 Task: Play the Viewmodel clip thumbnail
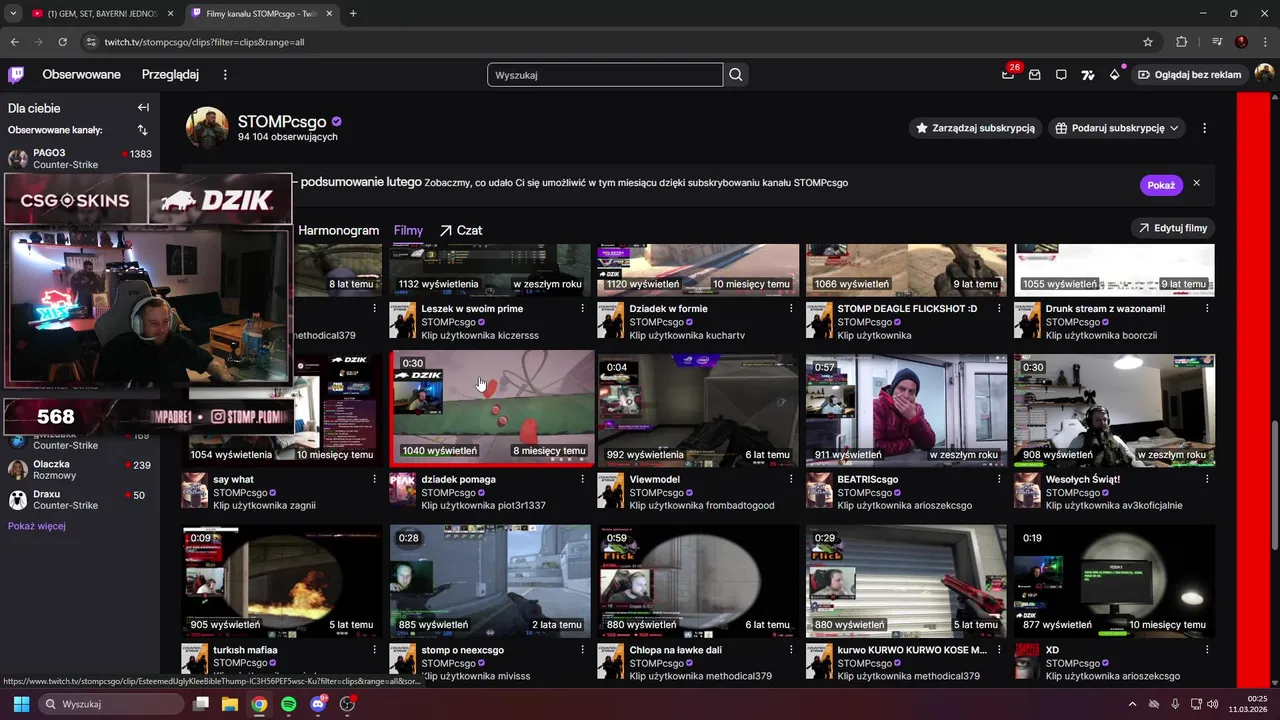coord(698,409)
